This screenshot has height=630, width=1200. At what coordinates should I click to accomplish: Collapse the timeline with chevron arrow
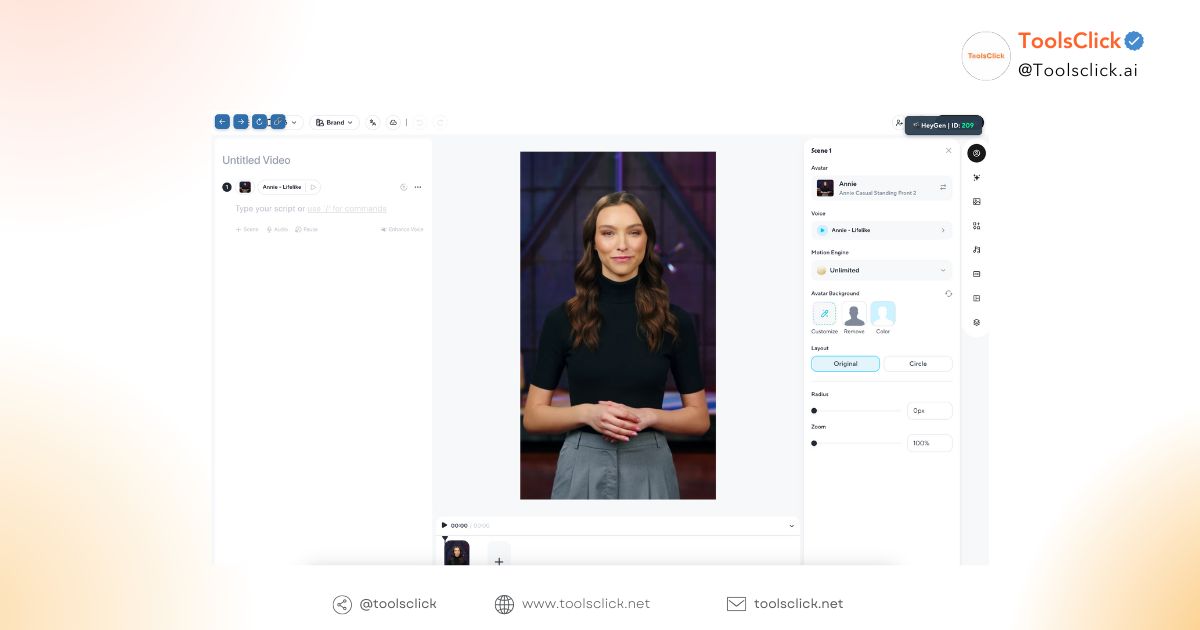(x=791, y=525)
